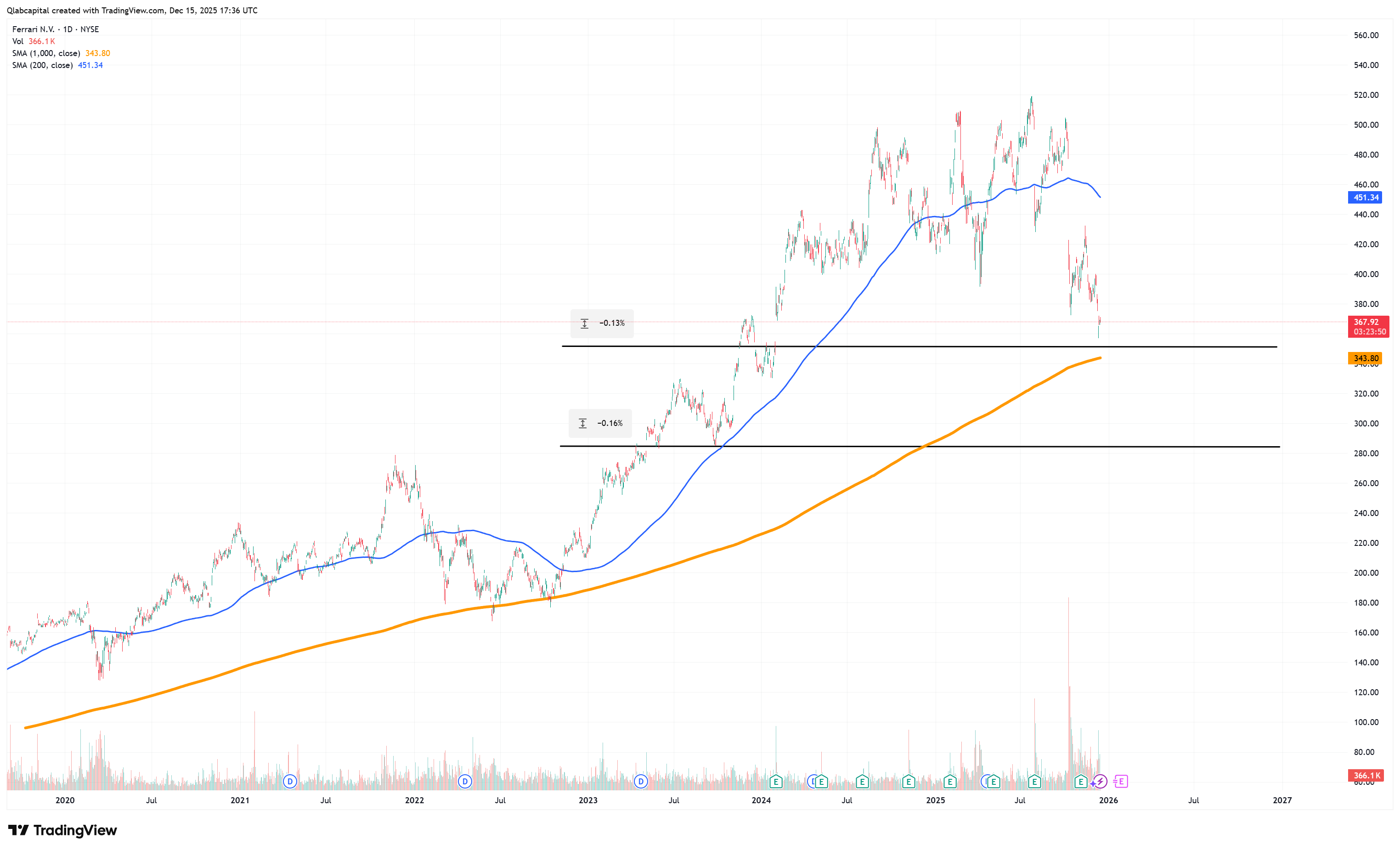Open the first green earnings E marker
1400x851 pixels.
(776, 782)
